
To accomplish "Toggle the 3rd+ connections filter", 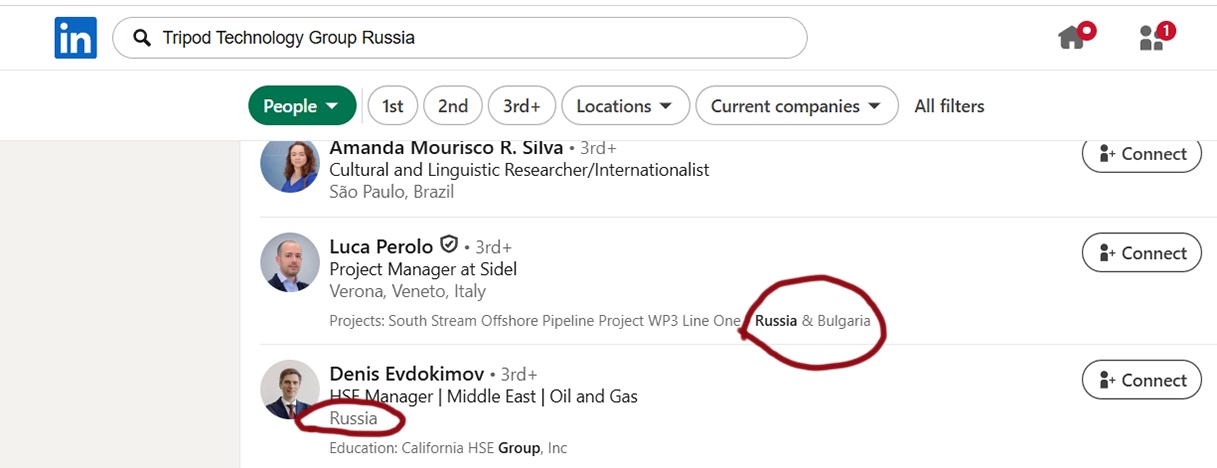I will (522, 106).
